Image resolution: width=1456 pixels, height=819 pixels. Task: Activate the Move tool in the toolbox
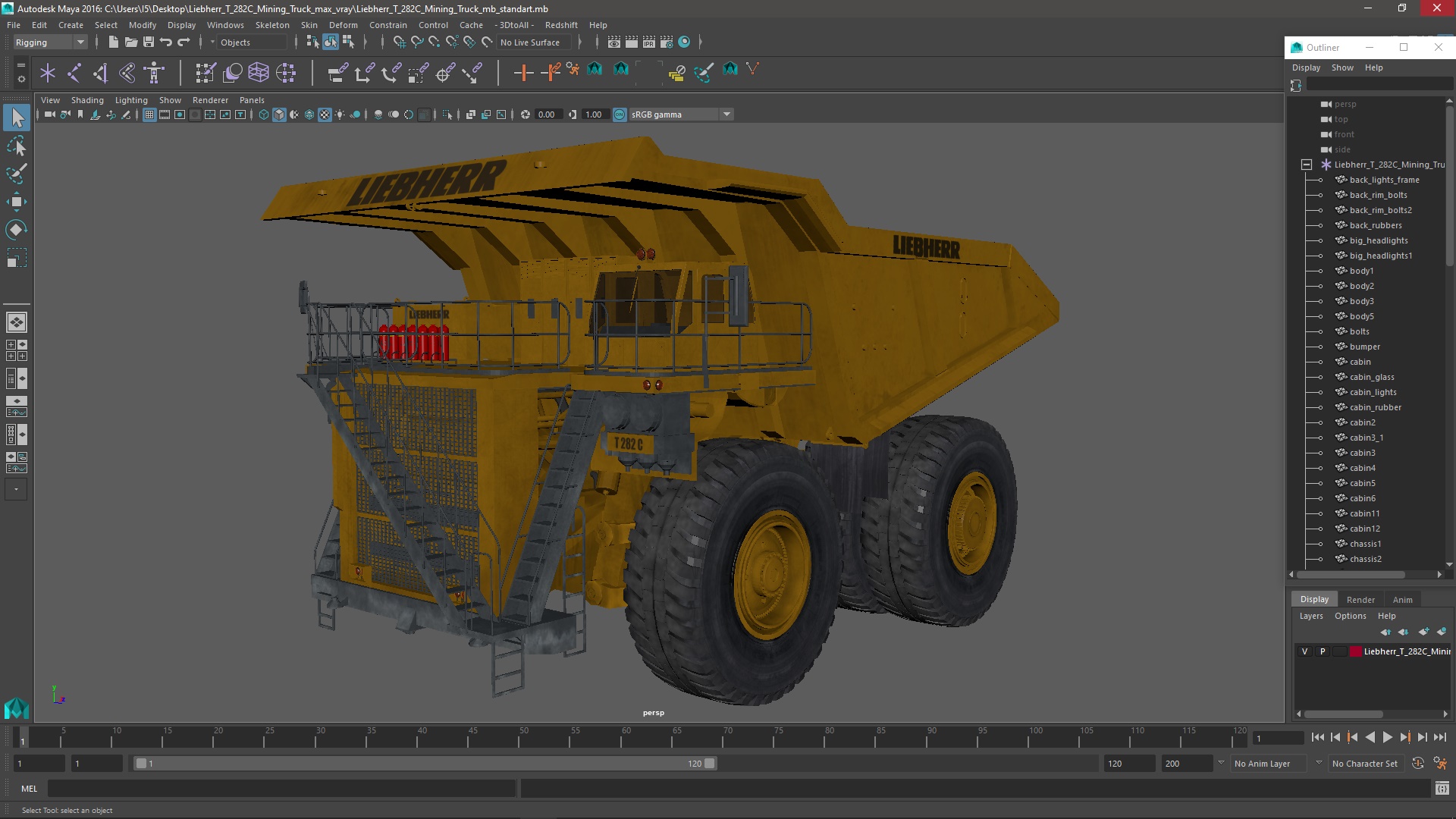point(17,202)
